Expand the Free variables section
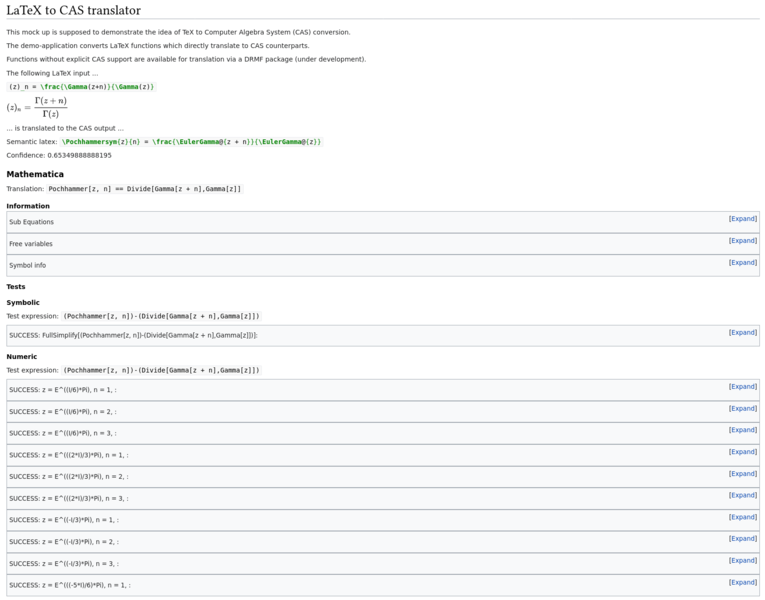Screen dimensions: 765x600 742,241
